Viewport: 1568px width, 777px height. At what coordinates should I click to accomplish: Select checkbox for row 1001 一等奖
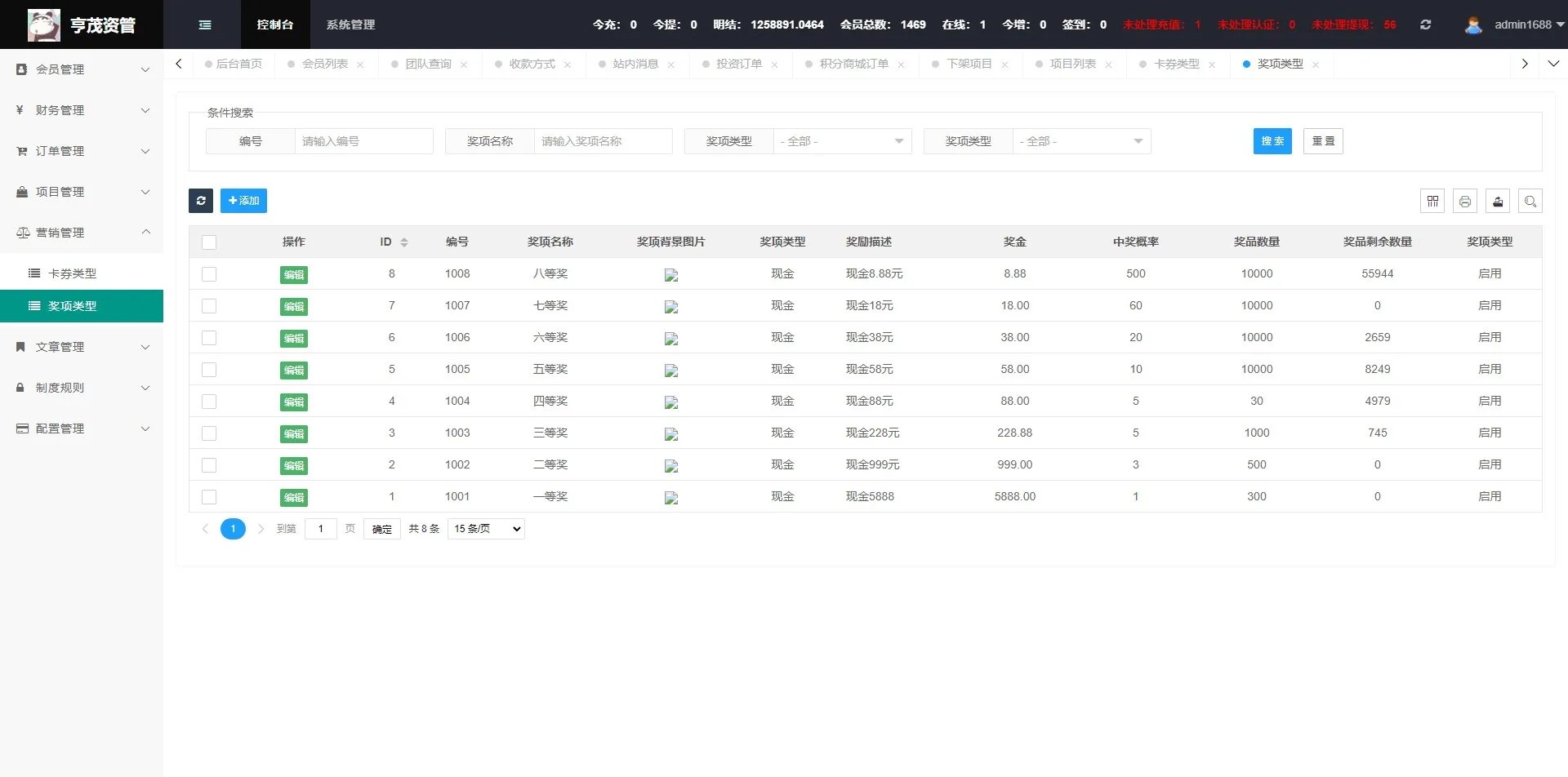pos(209,497)
